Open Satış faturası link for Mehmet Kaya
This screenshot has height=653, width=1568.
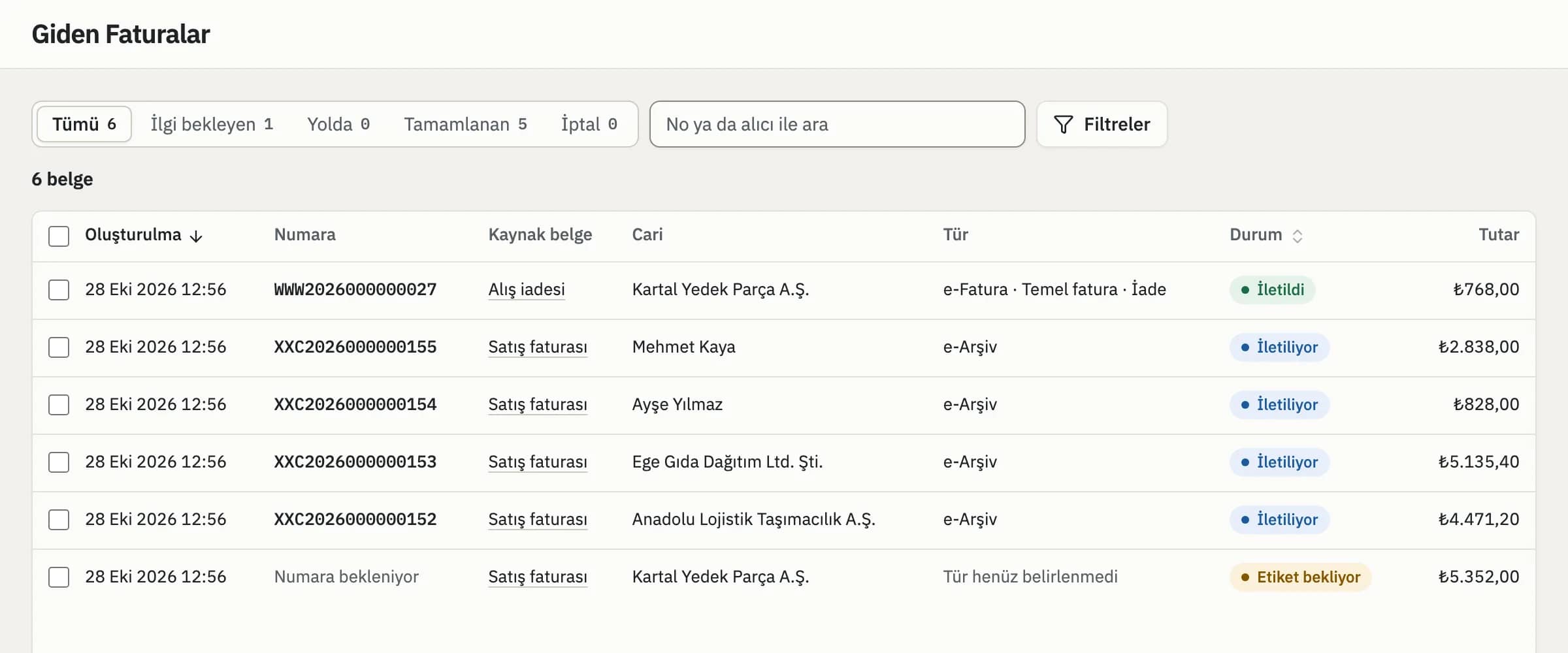point(538,347)
